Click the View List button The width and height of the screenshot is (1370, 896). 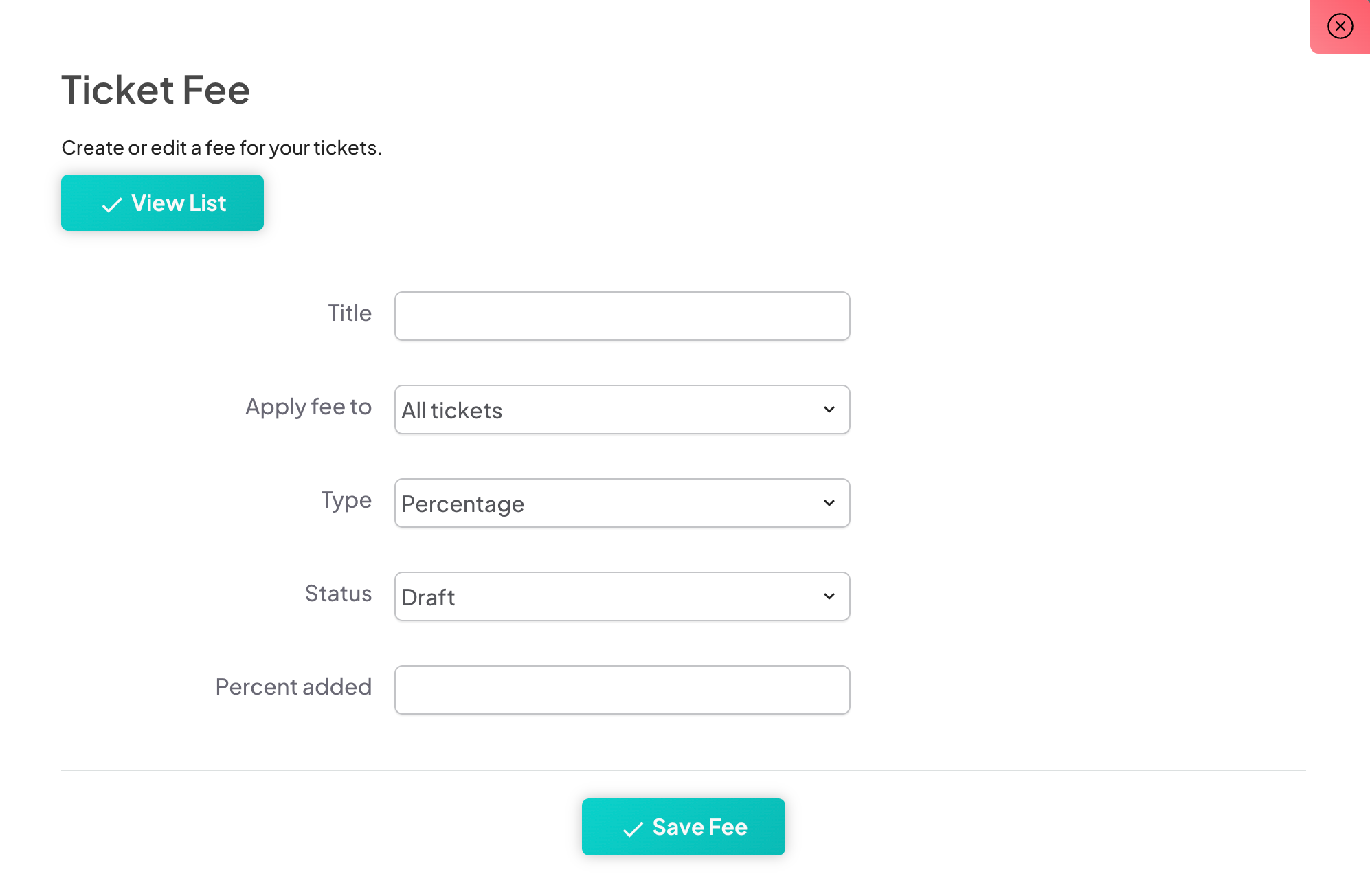pos(162,203)
